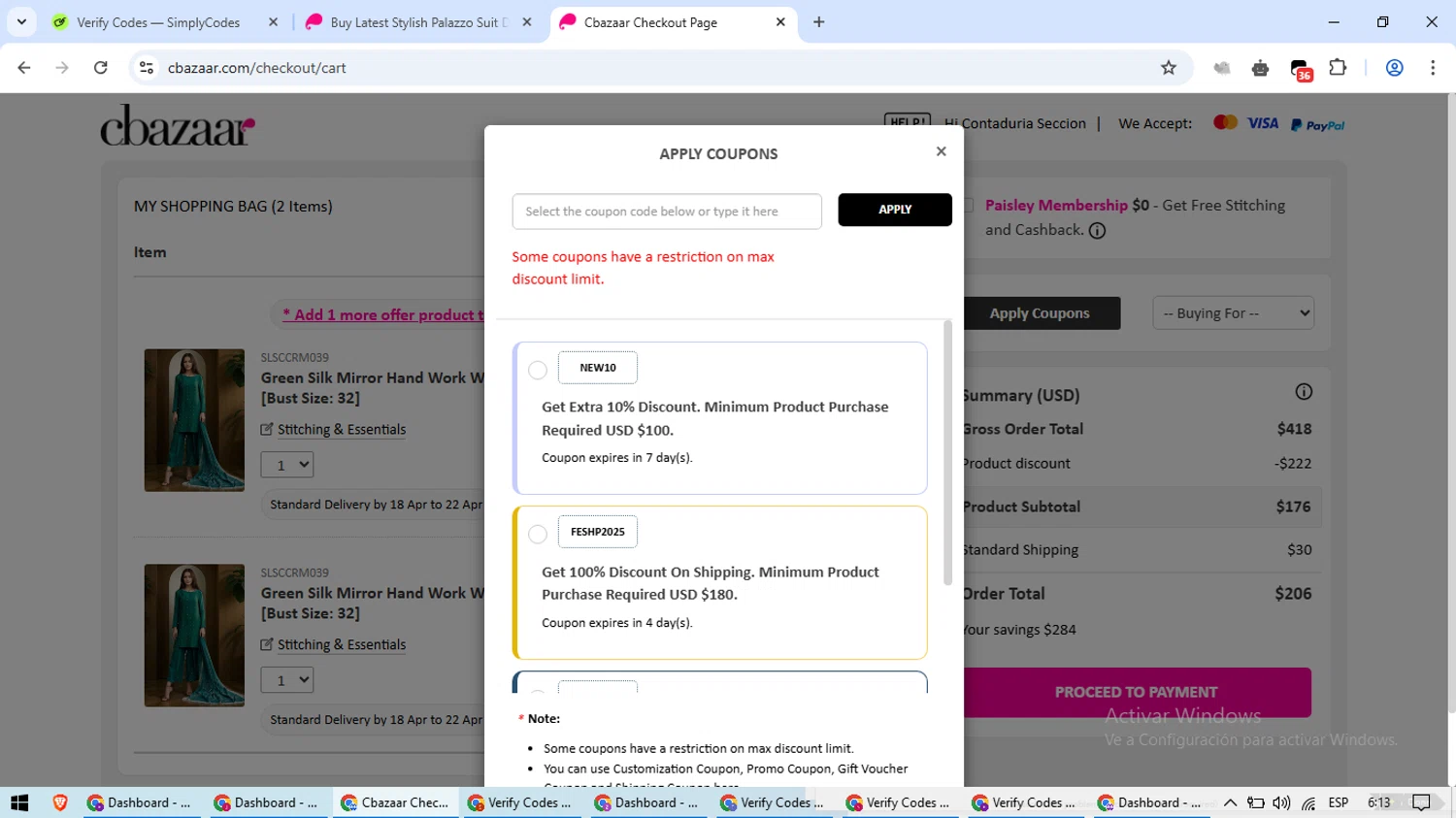The image size is (1456, 818).
Task: Open a new browser tab
Action: [x=819, y=22]
